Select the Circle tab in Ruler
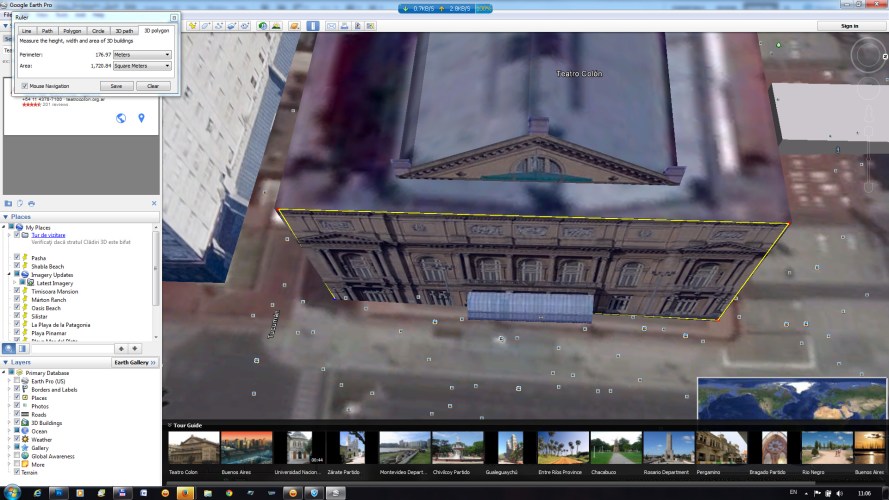 tap(97, 31)
